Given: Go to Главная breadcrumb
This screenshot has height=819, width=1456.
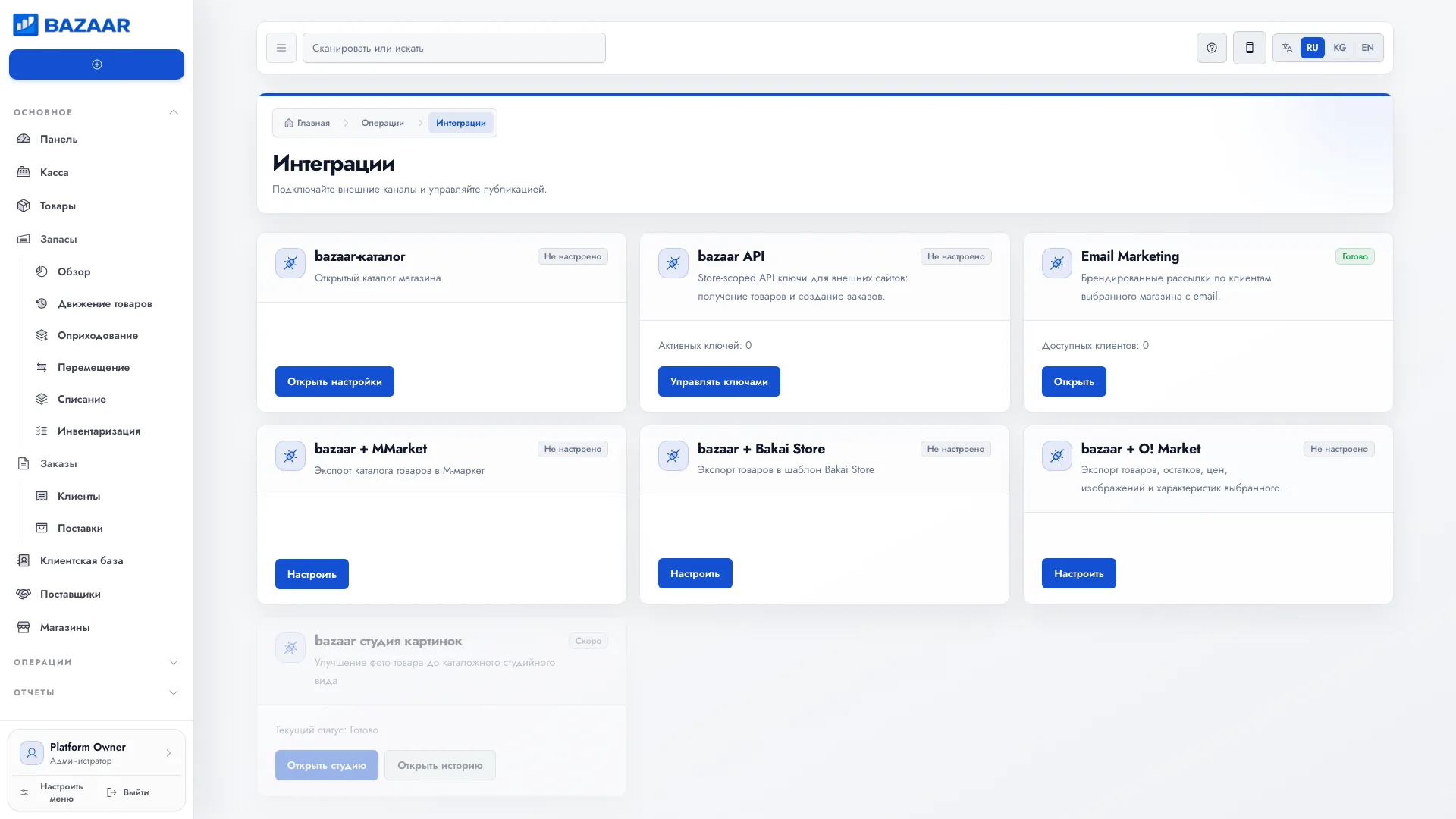Looking at the screenshot, I should (x=307, y=123).
